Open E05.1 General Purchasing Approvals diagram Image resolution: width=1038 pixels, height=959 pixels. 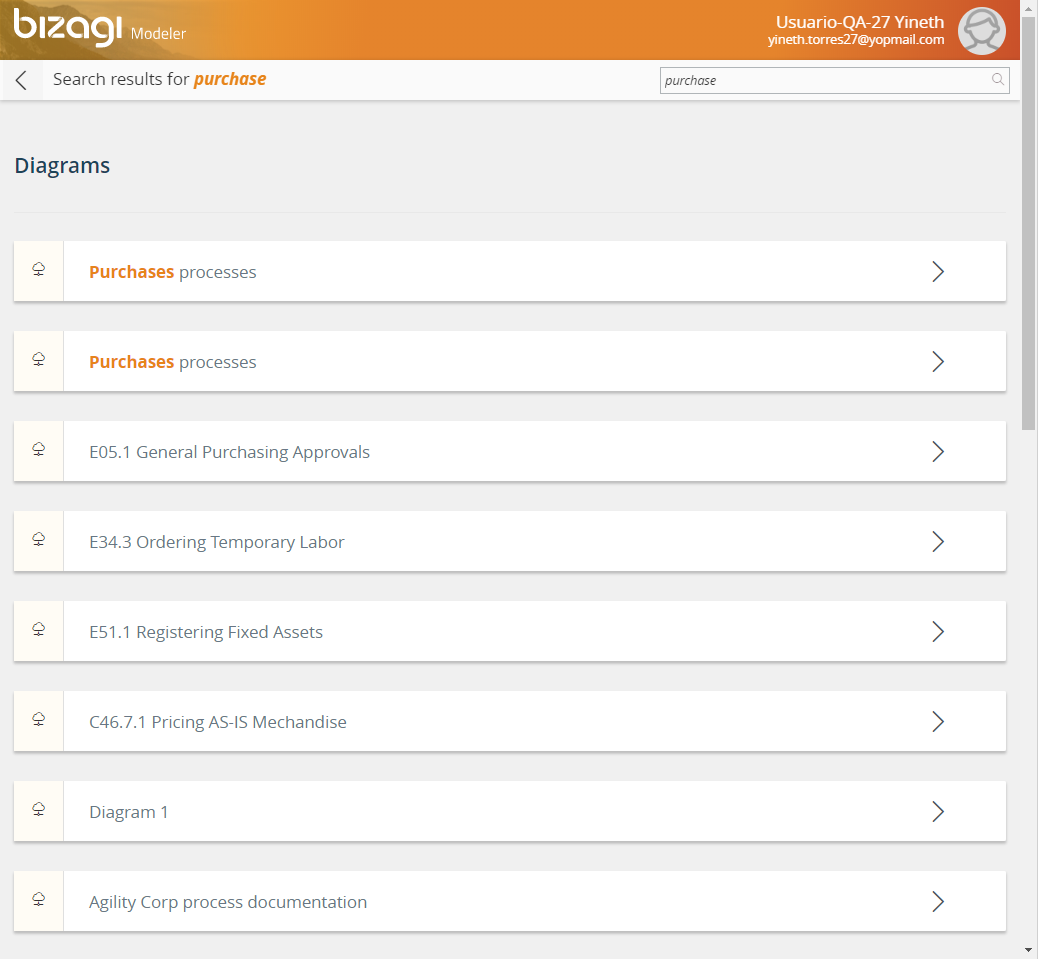pyautogui.click(x=229, y=452)
